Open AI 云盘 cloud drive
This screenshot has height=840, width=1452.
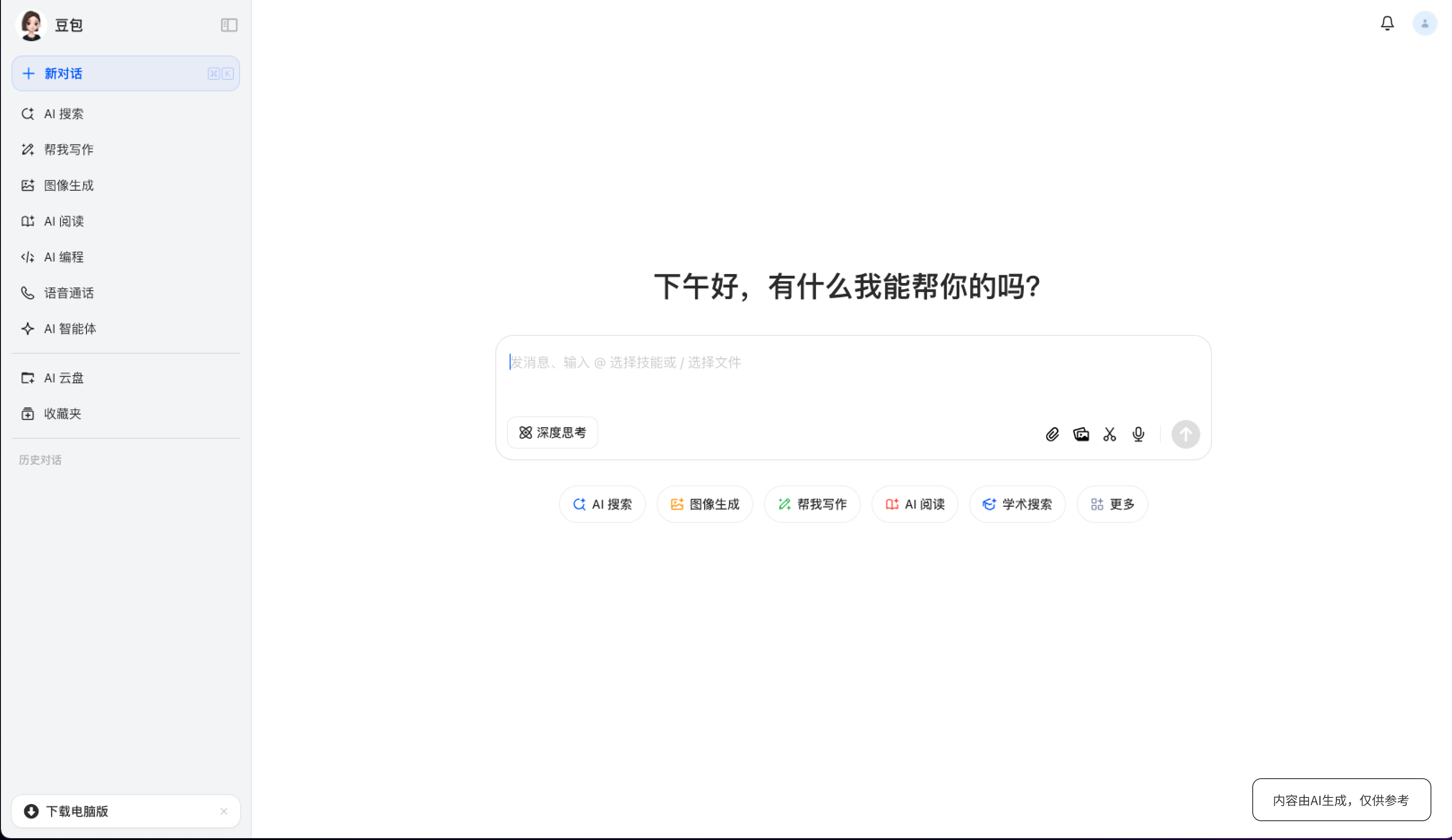pos(64,378)
